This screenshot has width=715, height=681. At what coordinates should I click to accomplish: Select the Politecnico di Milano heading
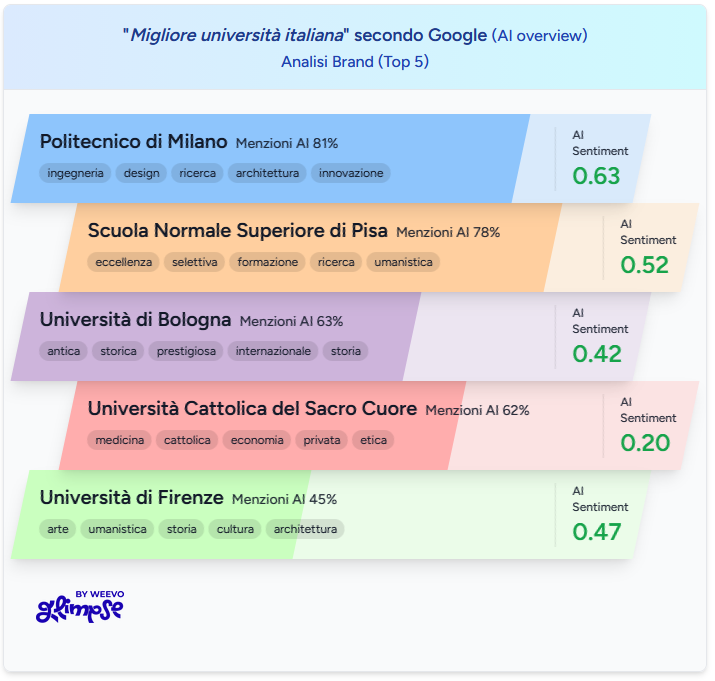coord(134,142)
